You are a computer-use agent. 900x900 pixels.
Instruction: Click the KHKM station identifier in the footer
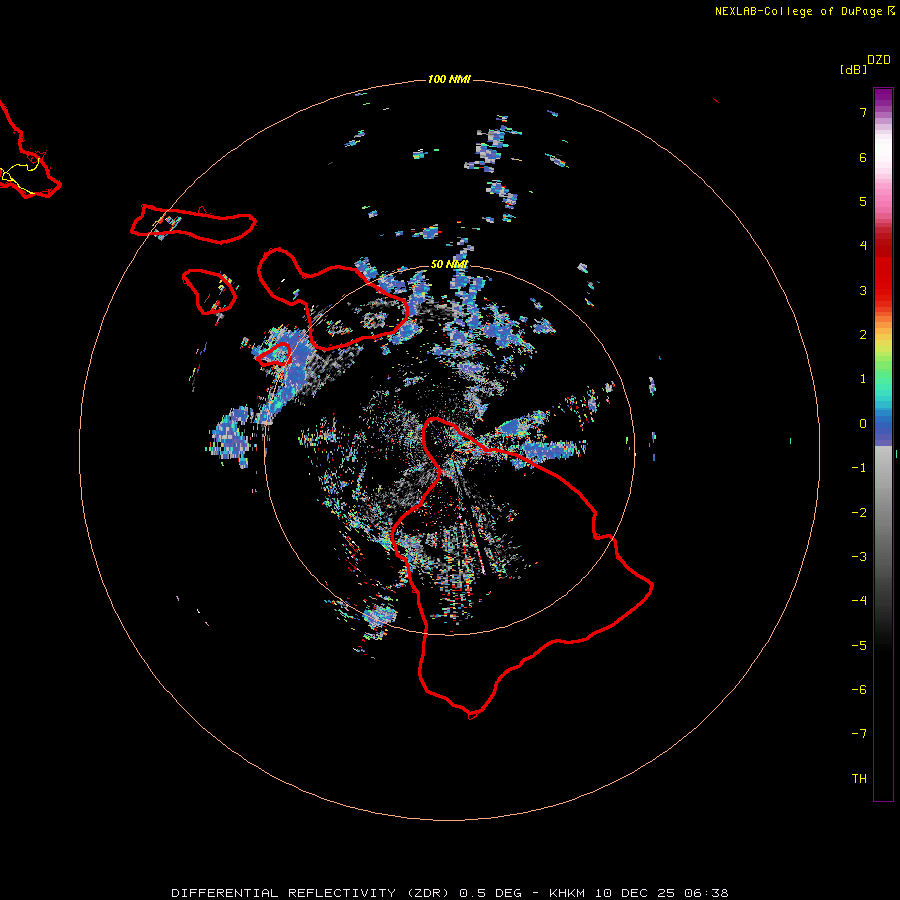567,893
